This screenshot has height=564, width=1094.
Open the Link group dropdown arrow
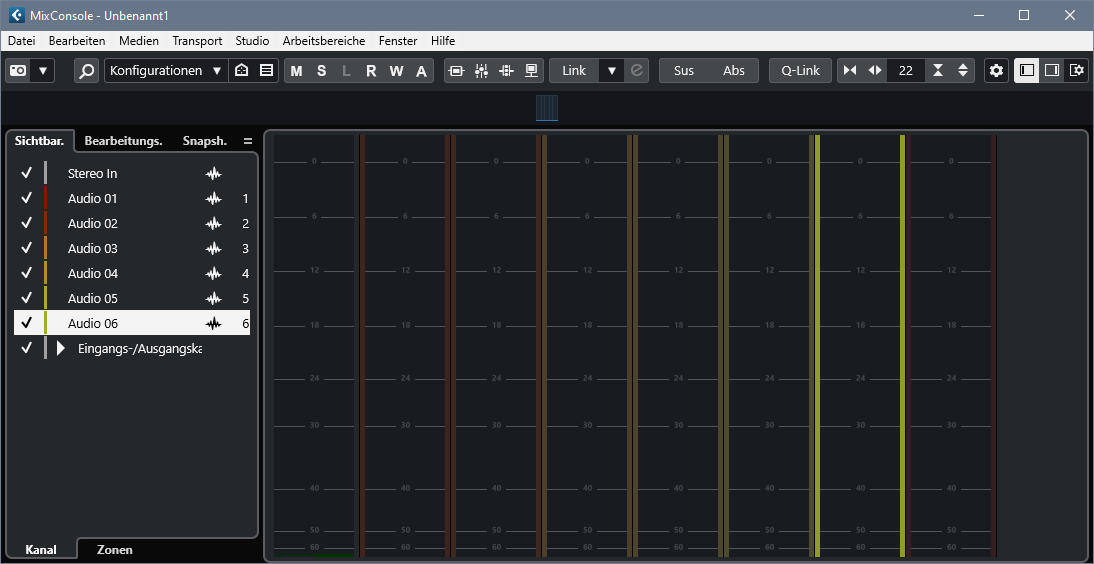[611, 71]
